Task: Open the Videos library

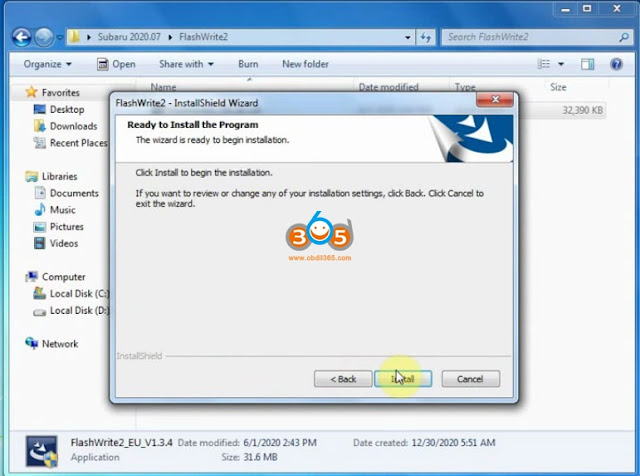Action: point(64,243)
